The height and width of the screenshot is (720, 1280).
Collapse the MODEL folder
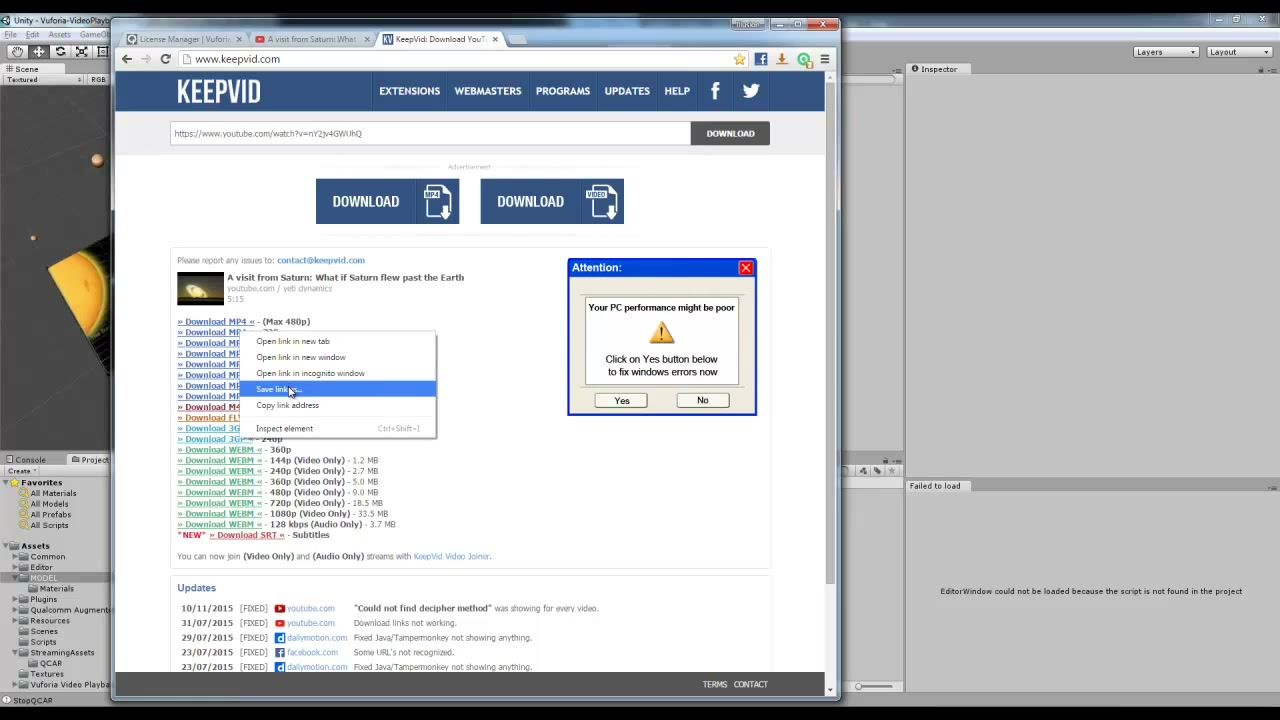point(15,578)
